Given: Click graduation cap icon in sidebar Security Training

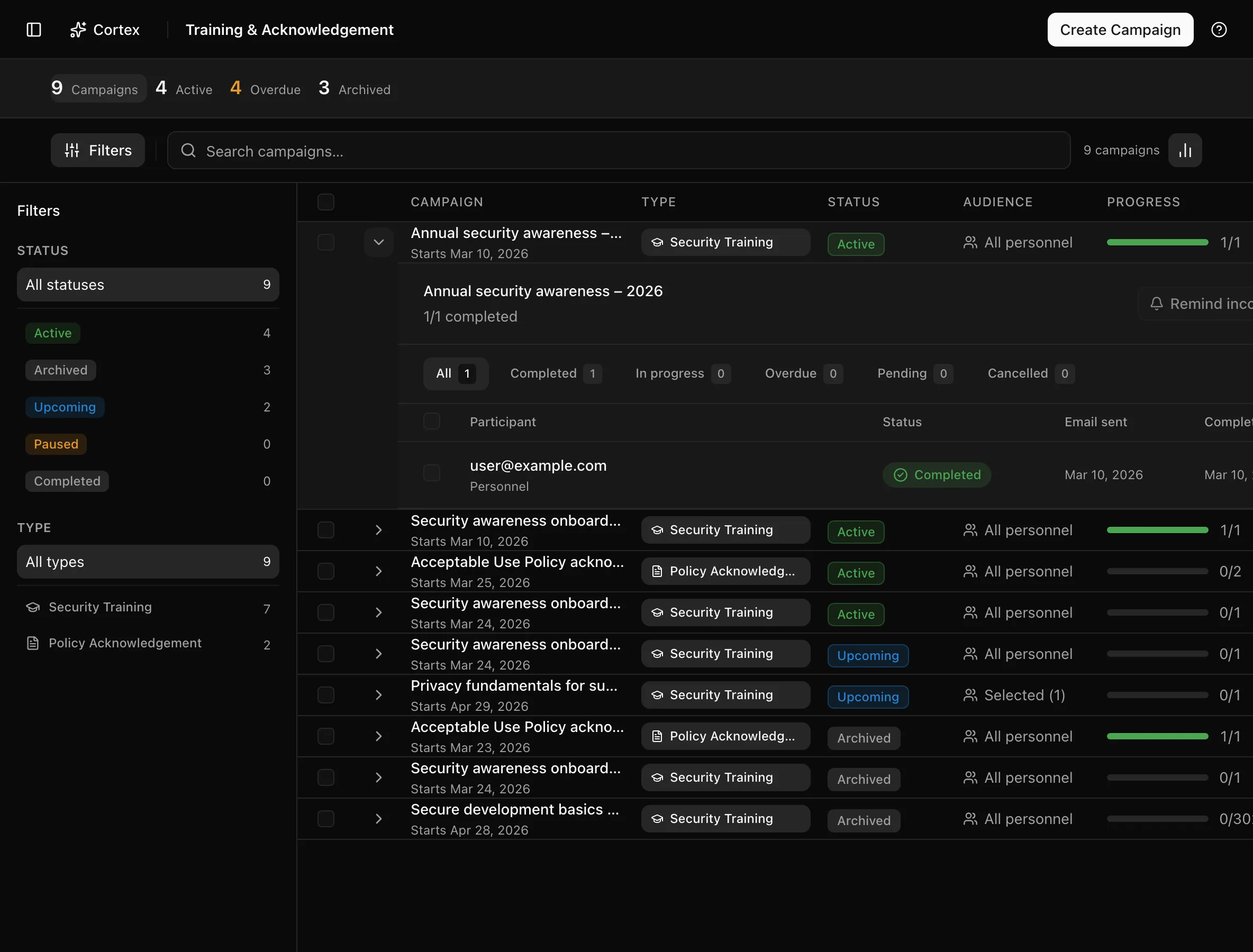Looking at the screenshot, I should [x=33, y=607].
